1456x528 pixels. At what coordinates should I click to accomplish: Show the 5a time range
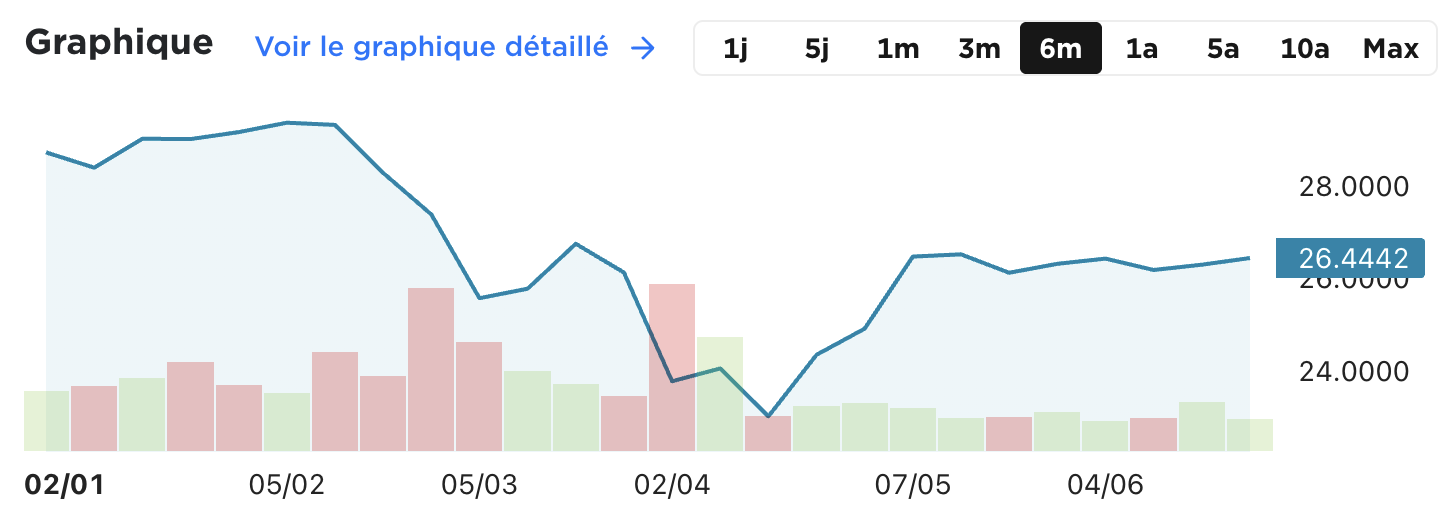(x=1222, y=48)
